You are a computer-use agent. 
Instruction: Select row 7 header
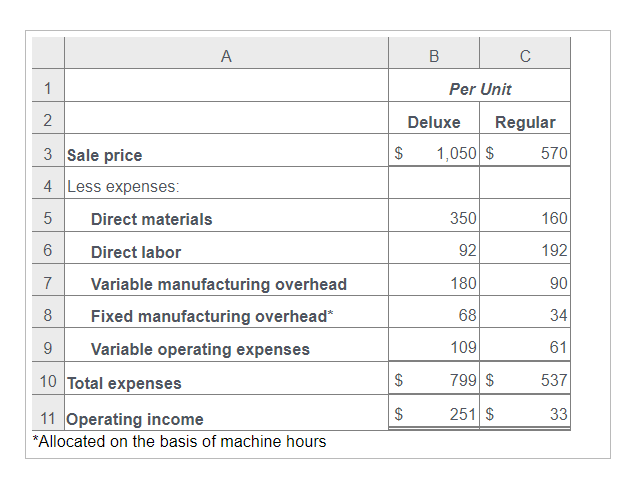coord(48,280)
